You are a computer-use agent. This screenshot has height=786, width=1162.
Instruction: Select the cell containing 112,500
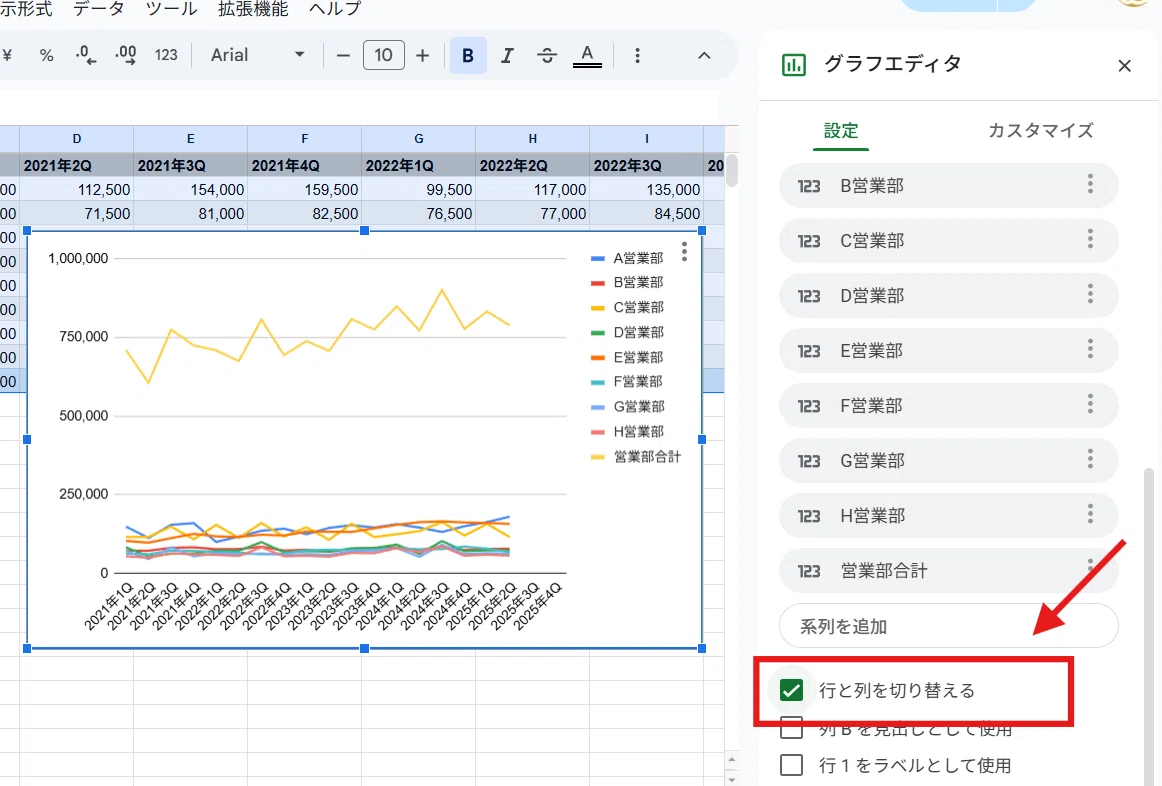76,190
